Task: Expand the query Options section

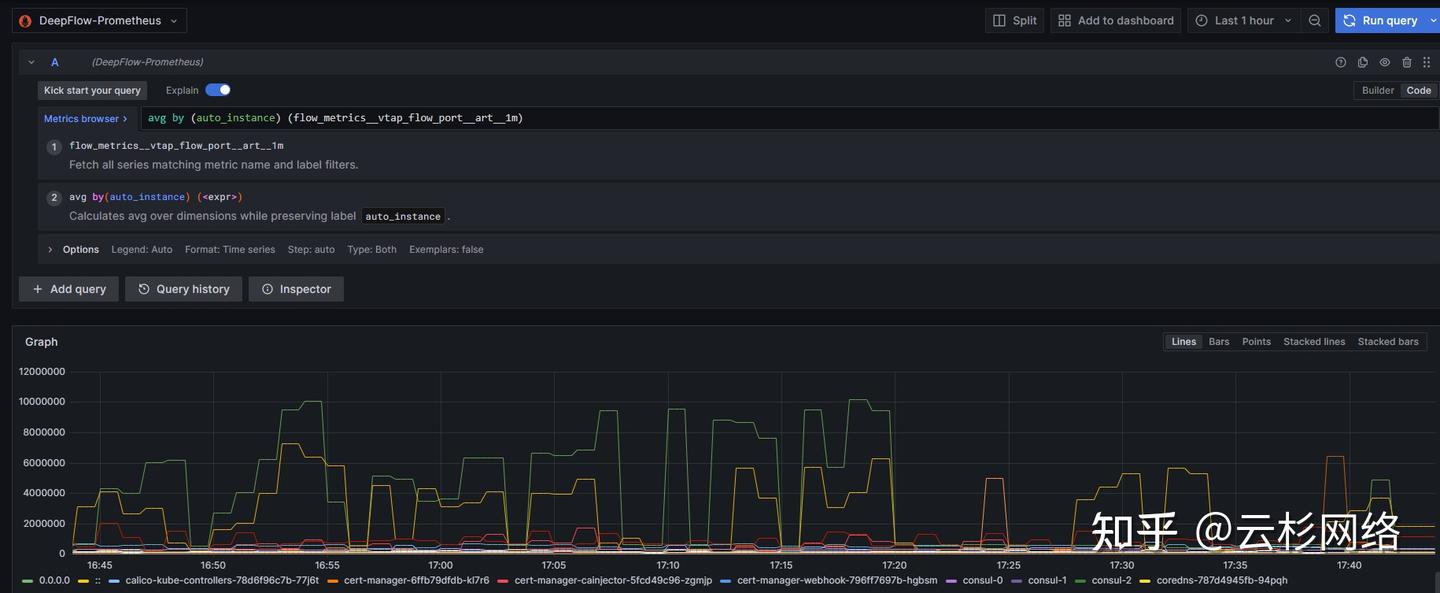Action: 50,249
